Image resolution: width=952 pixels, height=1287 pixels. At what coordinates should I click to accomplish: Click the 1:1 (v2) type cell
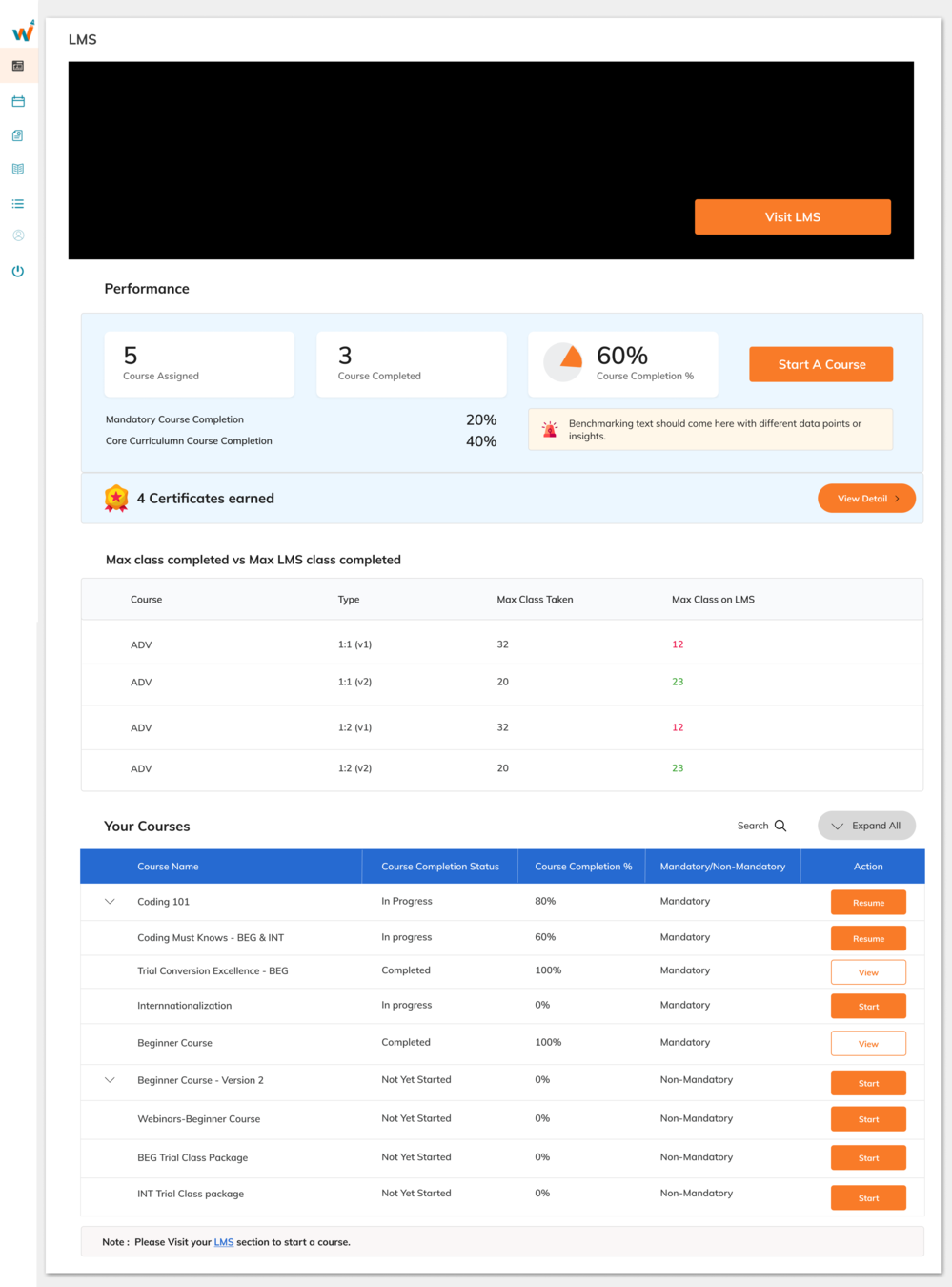point(354,682)
